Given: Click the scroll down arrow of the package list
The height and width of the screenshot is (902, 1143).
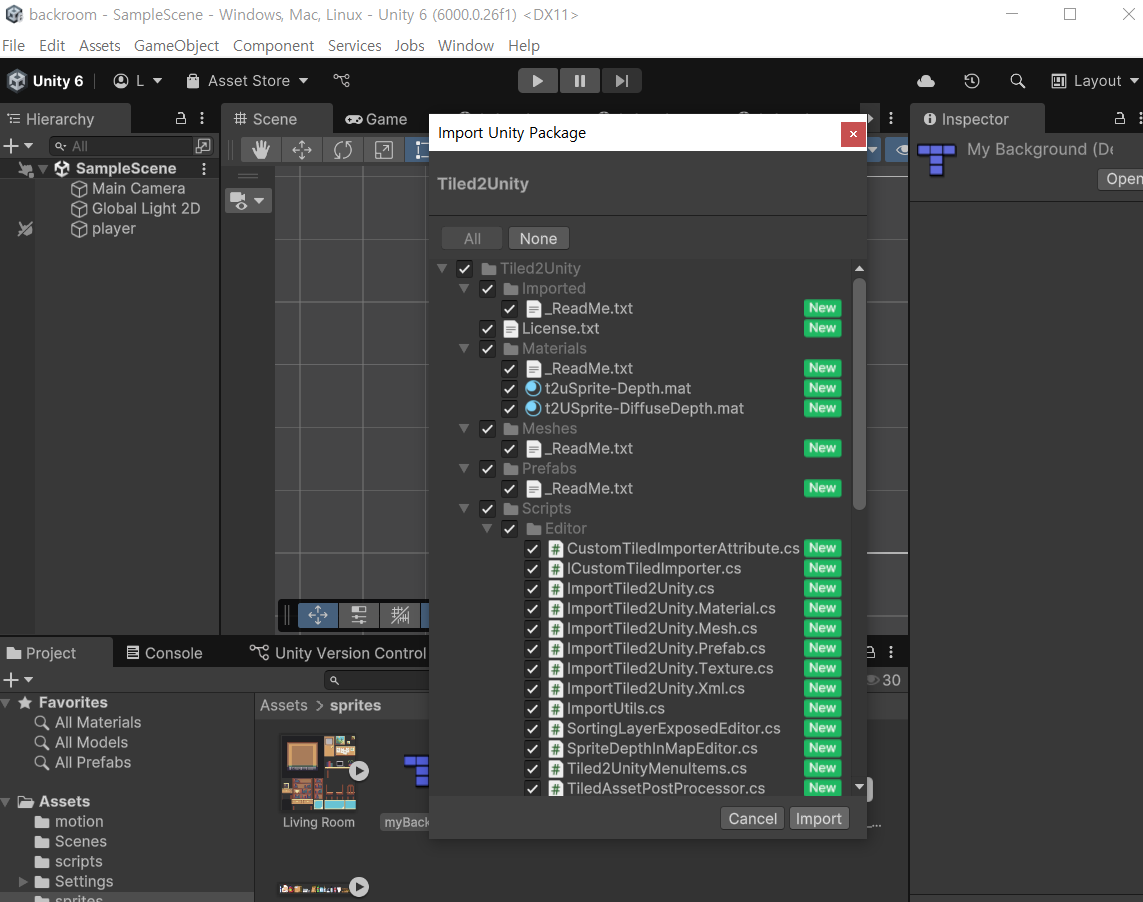Looking at the screenshot, I should [x=859, y=787].
